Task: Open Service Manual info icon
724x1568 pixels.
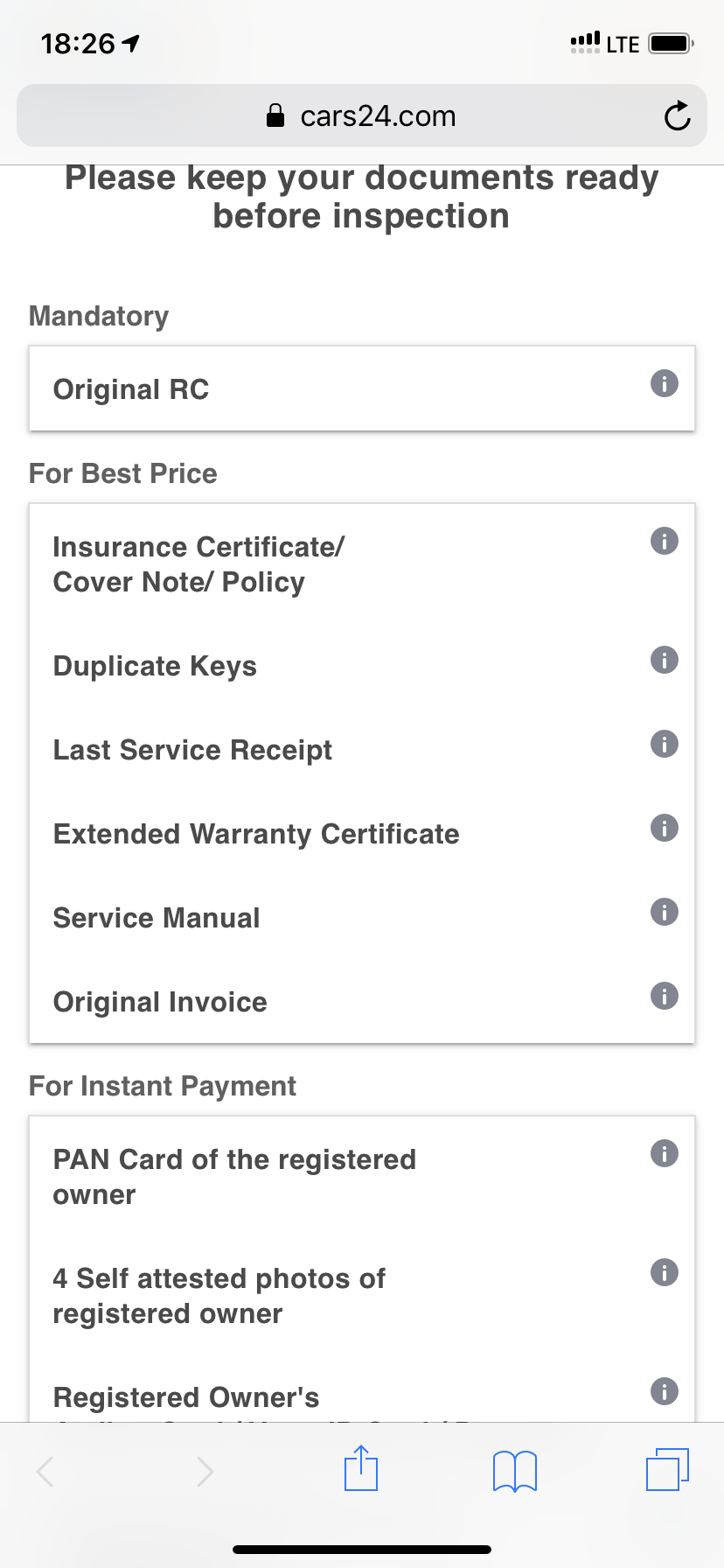Action: (x=665, y=912)
